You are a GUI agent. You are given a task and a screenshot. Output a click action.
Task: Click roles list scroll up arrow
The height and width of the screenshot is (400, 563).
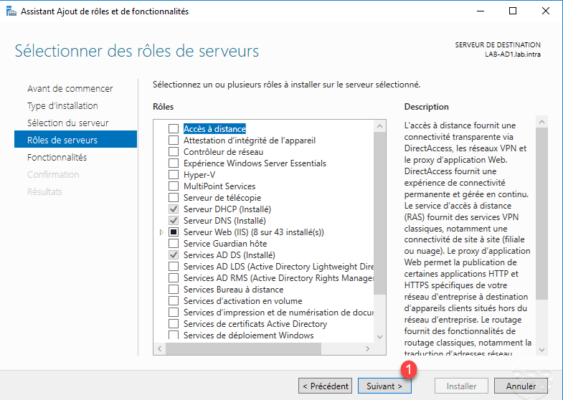point(380,126)
